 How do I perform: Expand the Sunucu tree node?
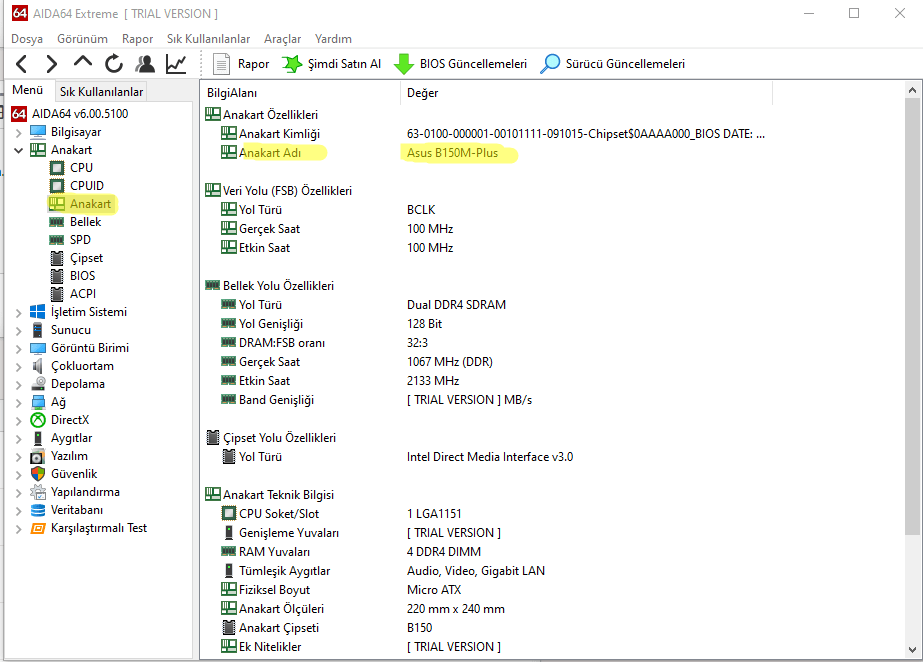[x=18, y=331]
